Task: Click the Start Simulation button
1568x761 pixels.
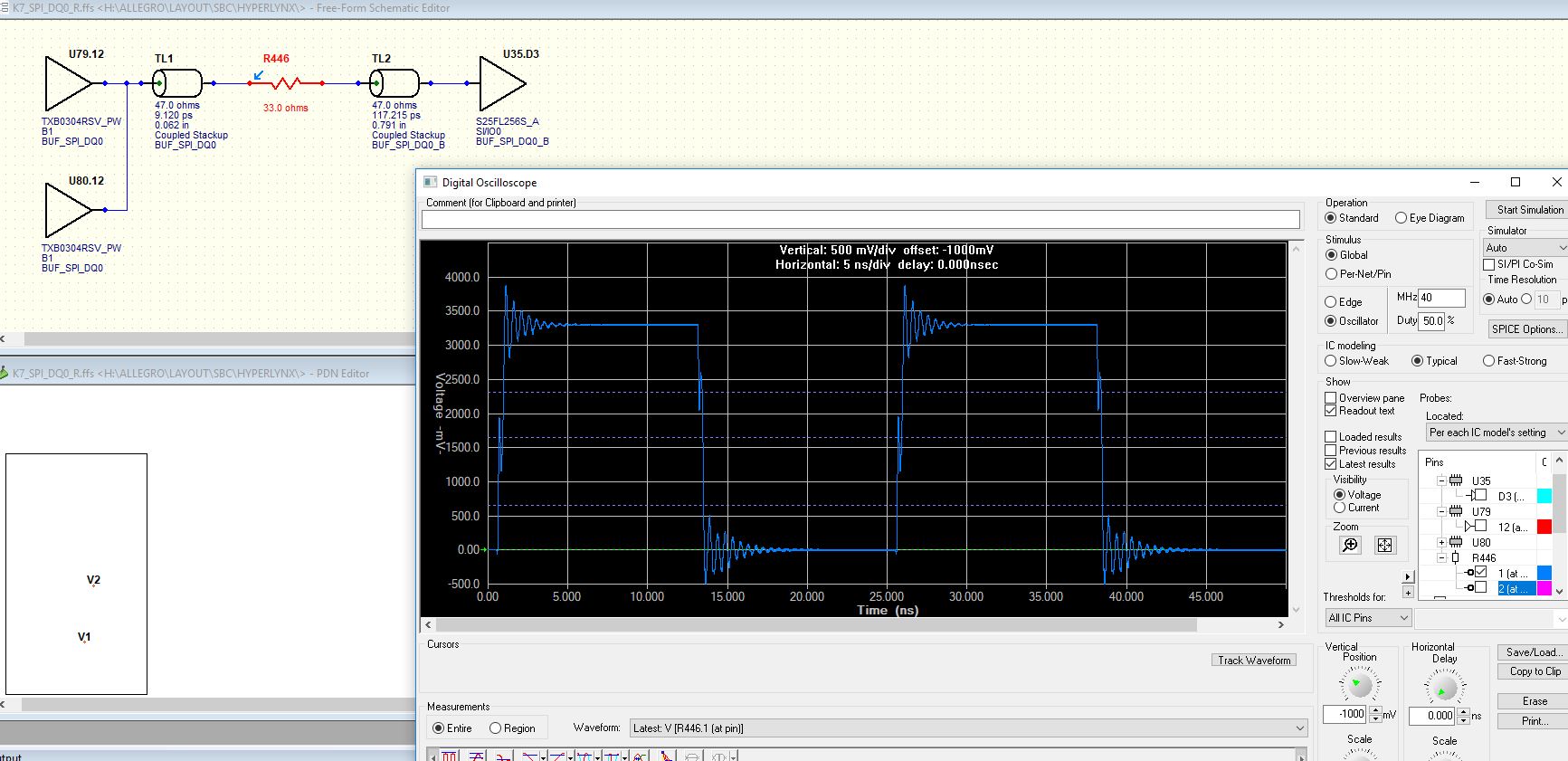Action: pos(1528,210)
